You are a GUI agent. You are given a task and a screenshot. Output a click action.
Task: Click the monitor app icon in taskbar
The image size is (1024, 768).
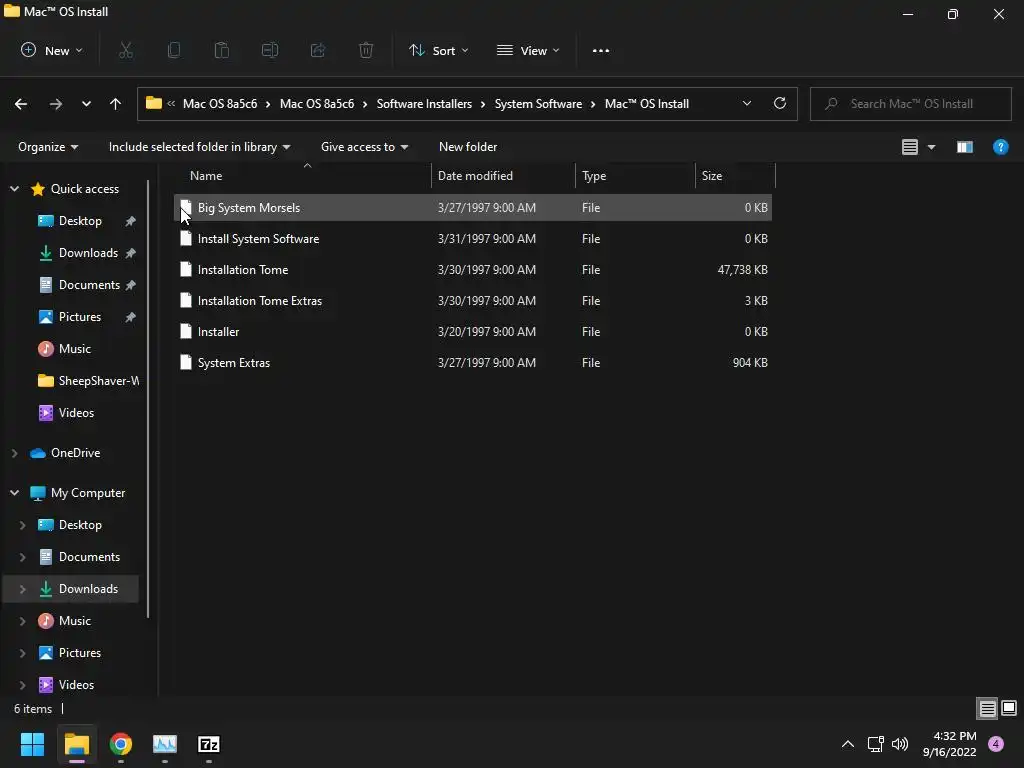click(x=165, y=744)
